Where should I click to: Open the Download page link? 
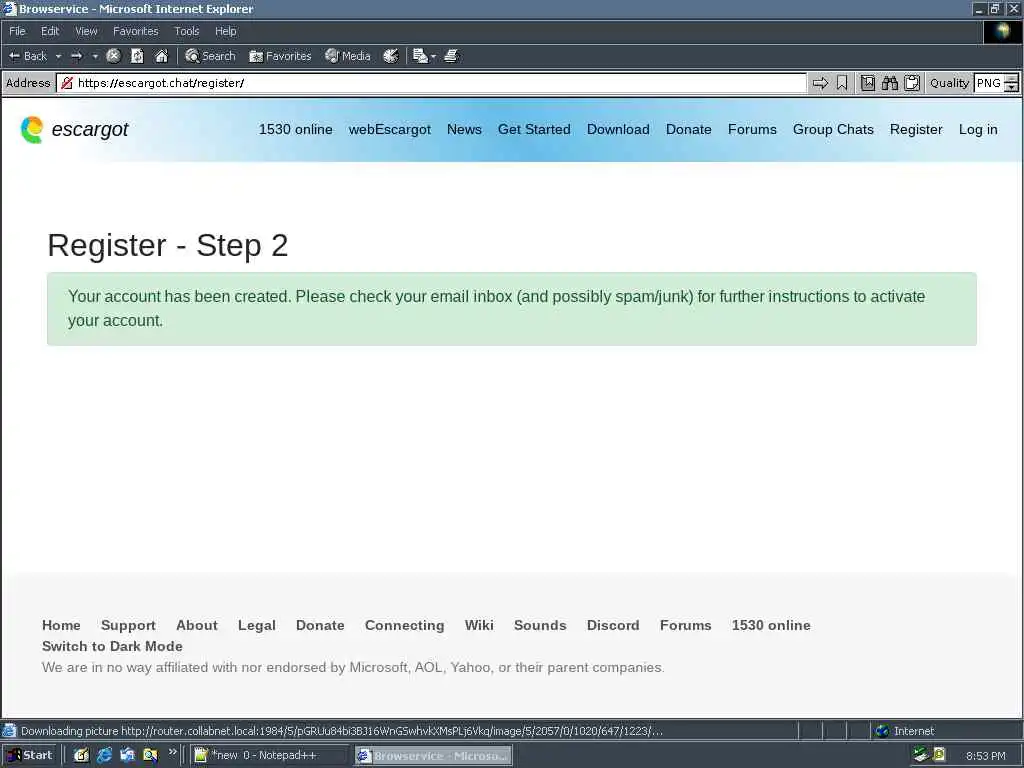point(618,129)
